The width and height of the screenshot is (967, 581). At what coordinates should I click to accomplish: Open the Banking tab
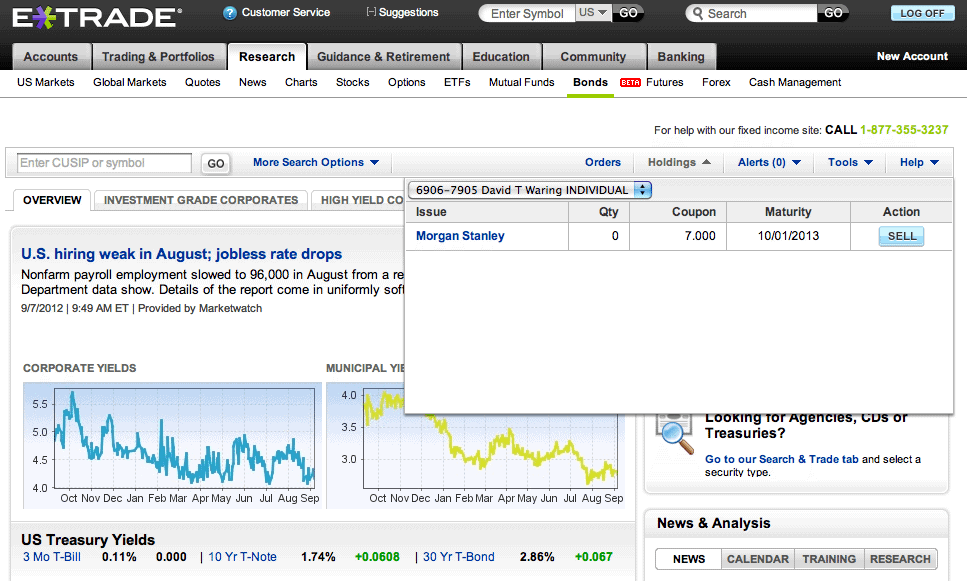(681, 57)
